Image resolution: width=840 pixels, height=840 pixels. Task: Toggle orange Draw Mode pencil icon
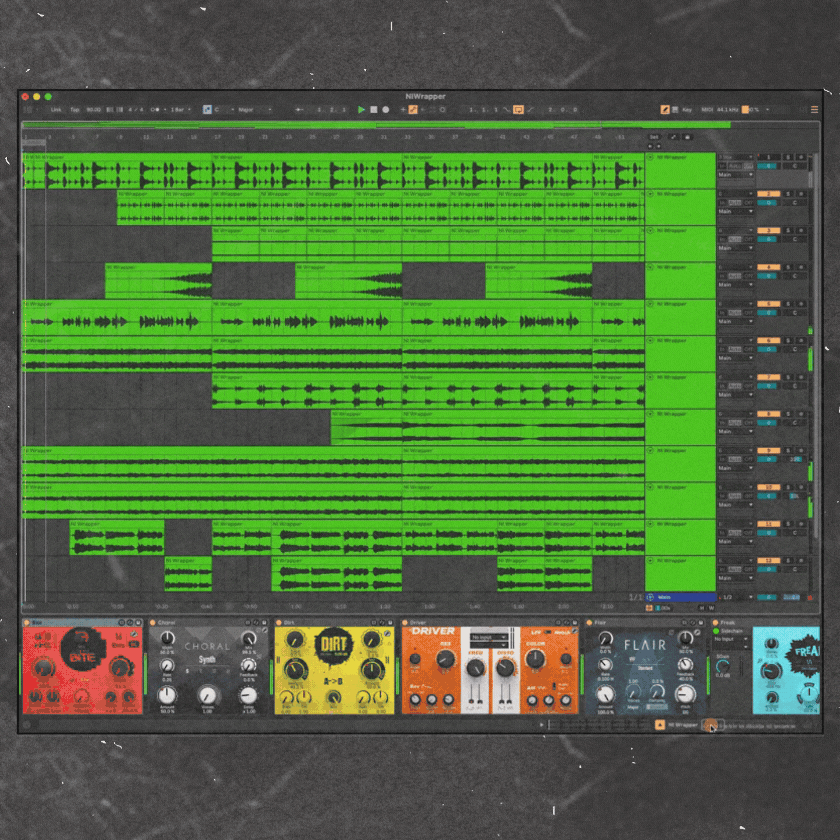click(664, 110)
